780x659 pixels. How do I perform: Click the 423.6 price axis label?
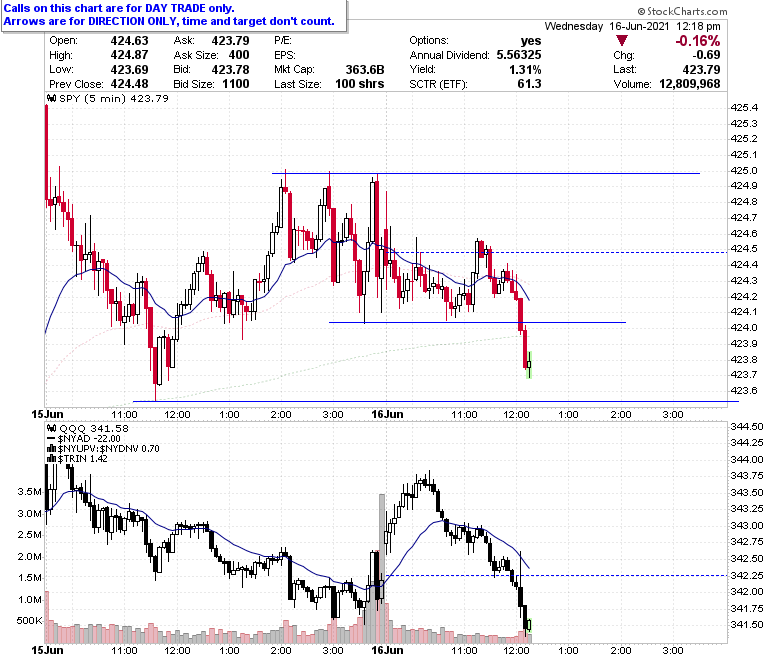744,390
